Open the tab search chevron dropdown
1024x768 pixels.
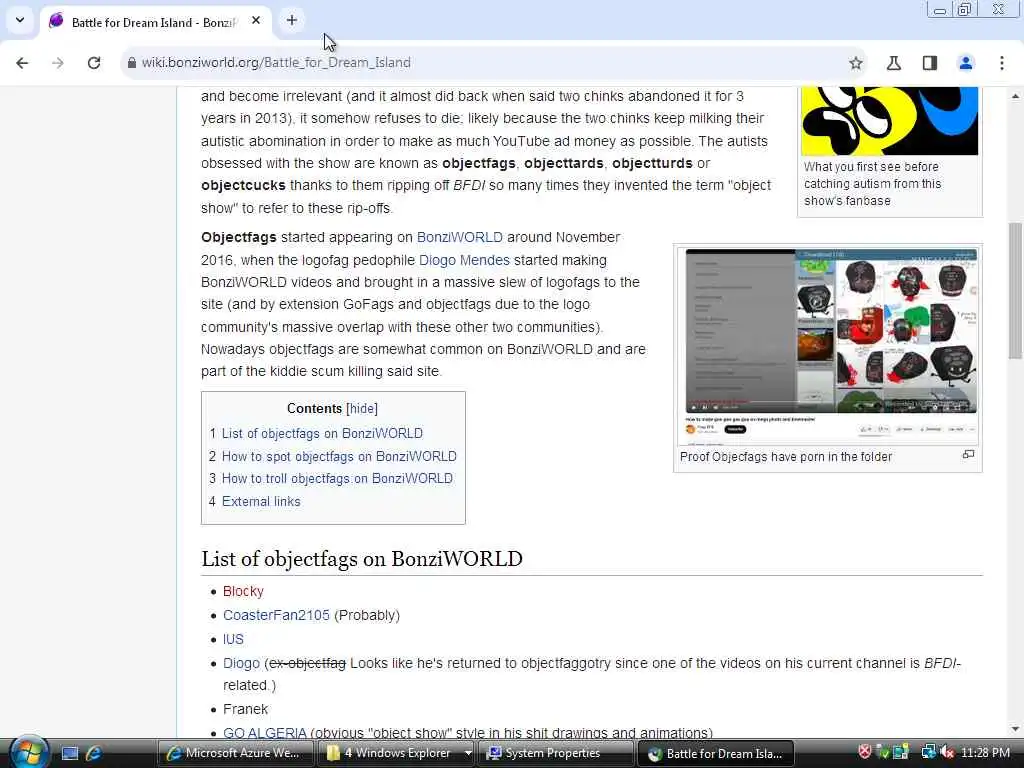coord(20,20)
